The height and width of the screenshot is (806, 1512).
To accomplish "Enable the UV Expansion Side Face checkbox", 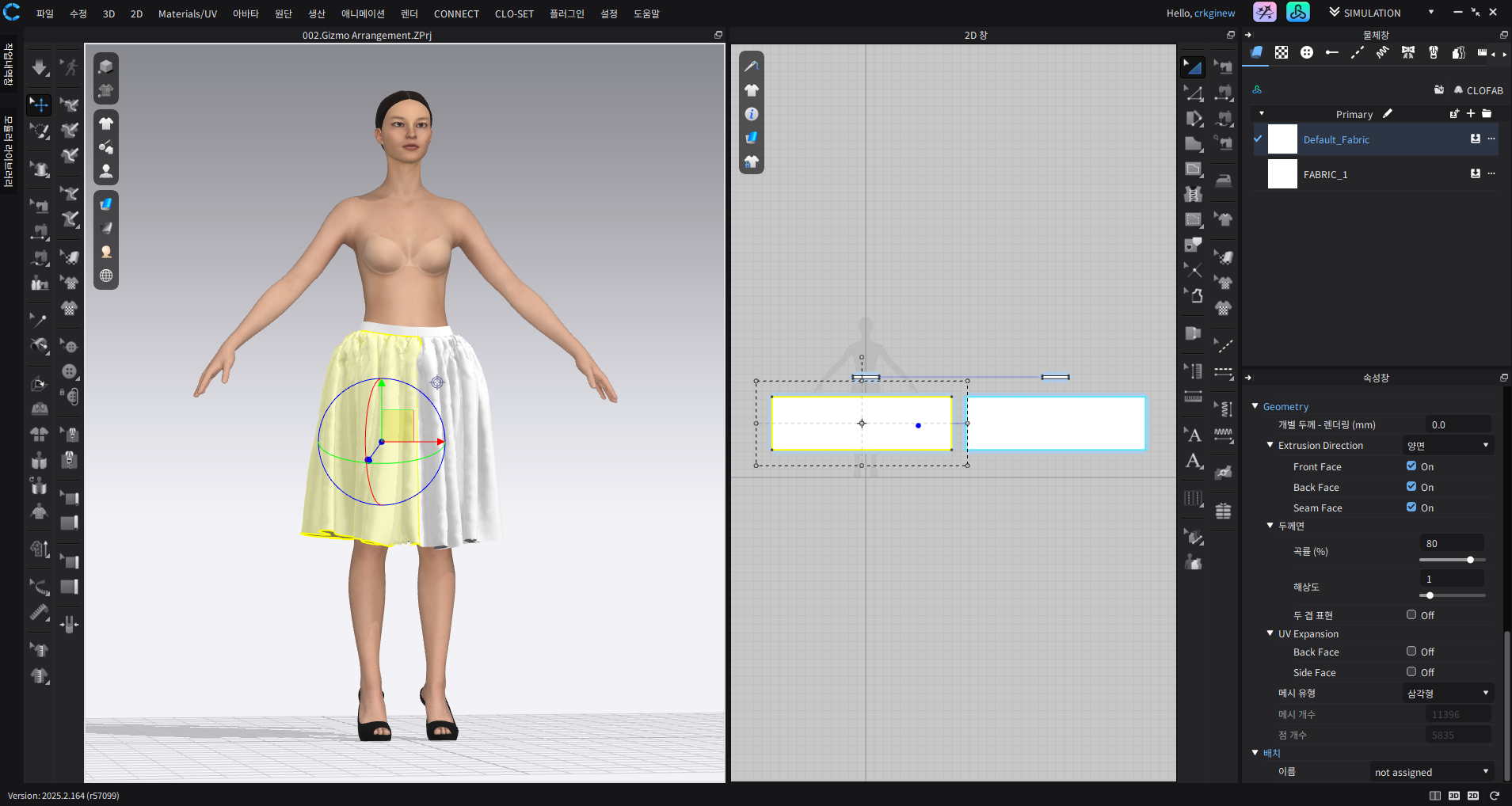I will [1411, 672].
